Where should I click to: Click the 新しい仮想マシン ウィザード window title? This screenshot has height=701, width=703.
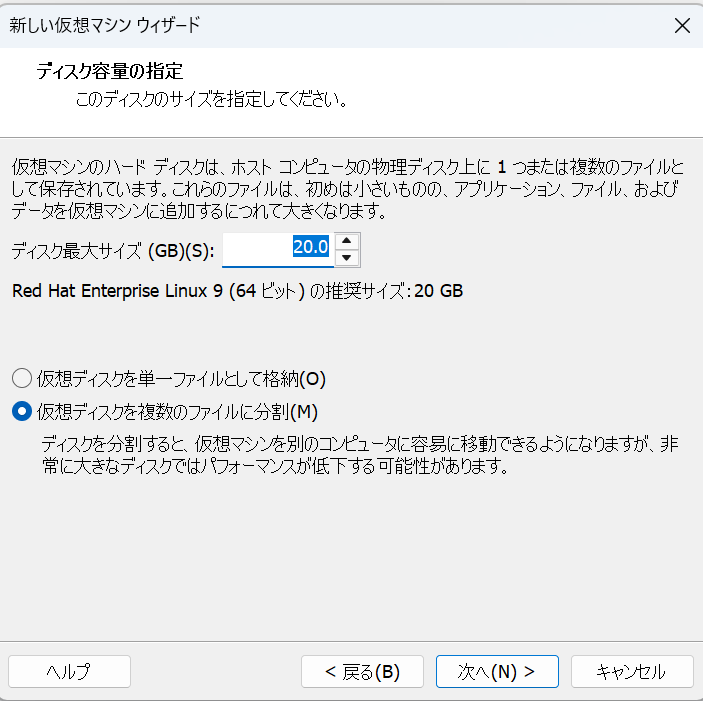105,26
